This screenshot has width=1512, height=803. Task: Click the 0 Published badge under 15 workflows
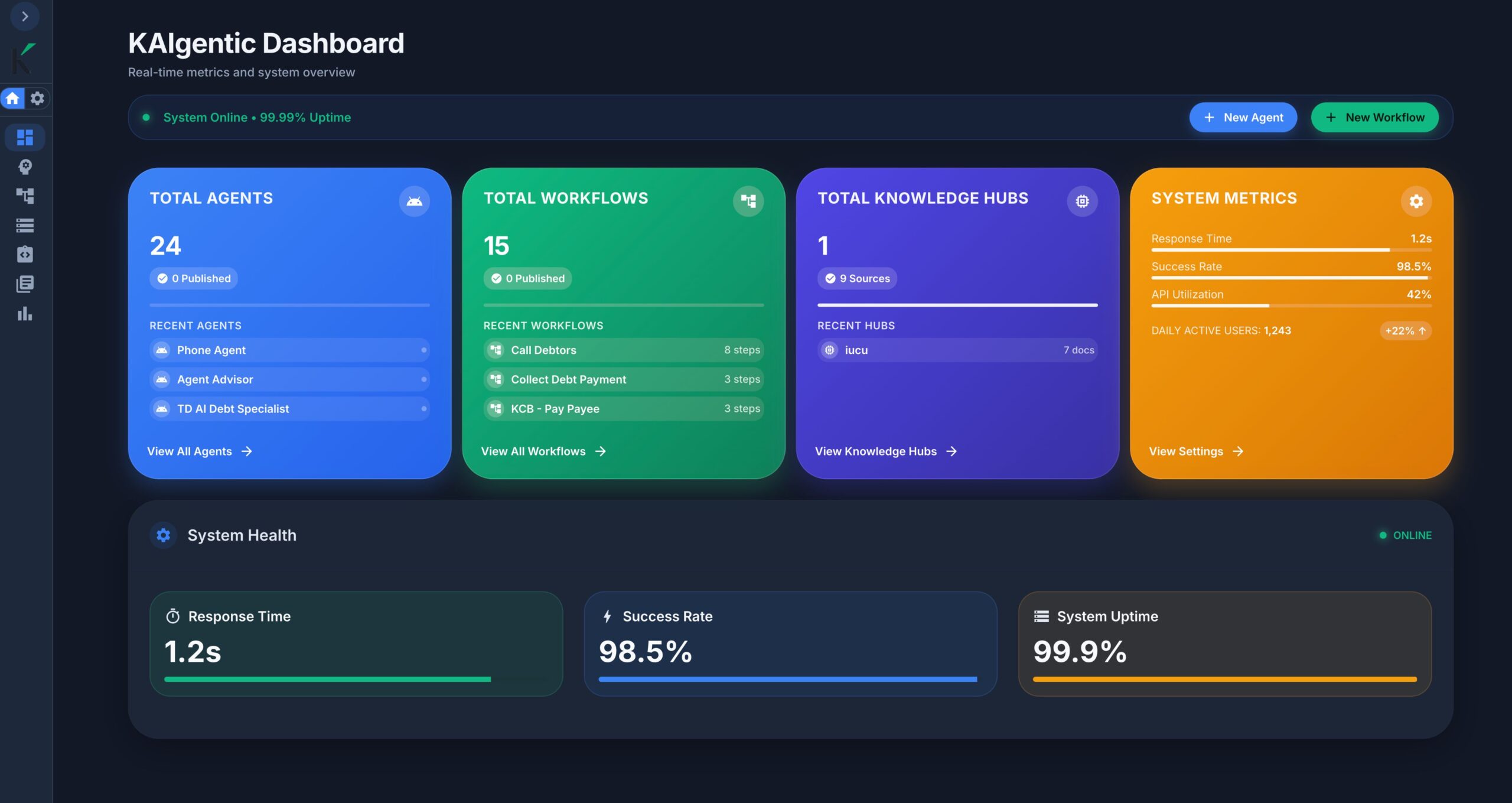click(527, 278)
